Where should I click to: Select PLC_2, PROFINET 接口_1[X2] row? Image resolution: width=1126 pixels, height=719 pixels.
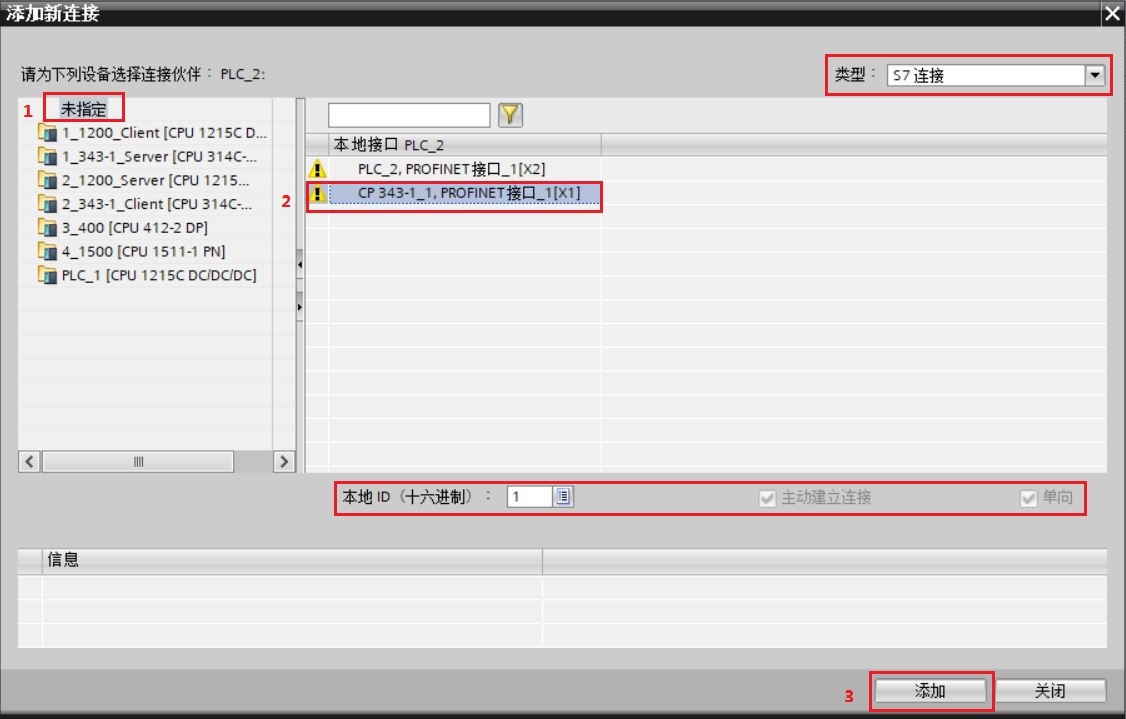[x=452, y=170]
